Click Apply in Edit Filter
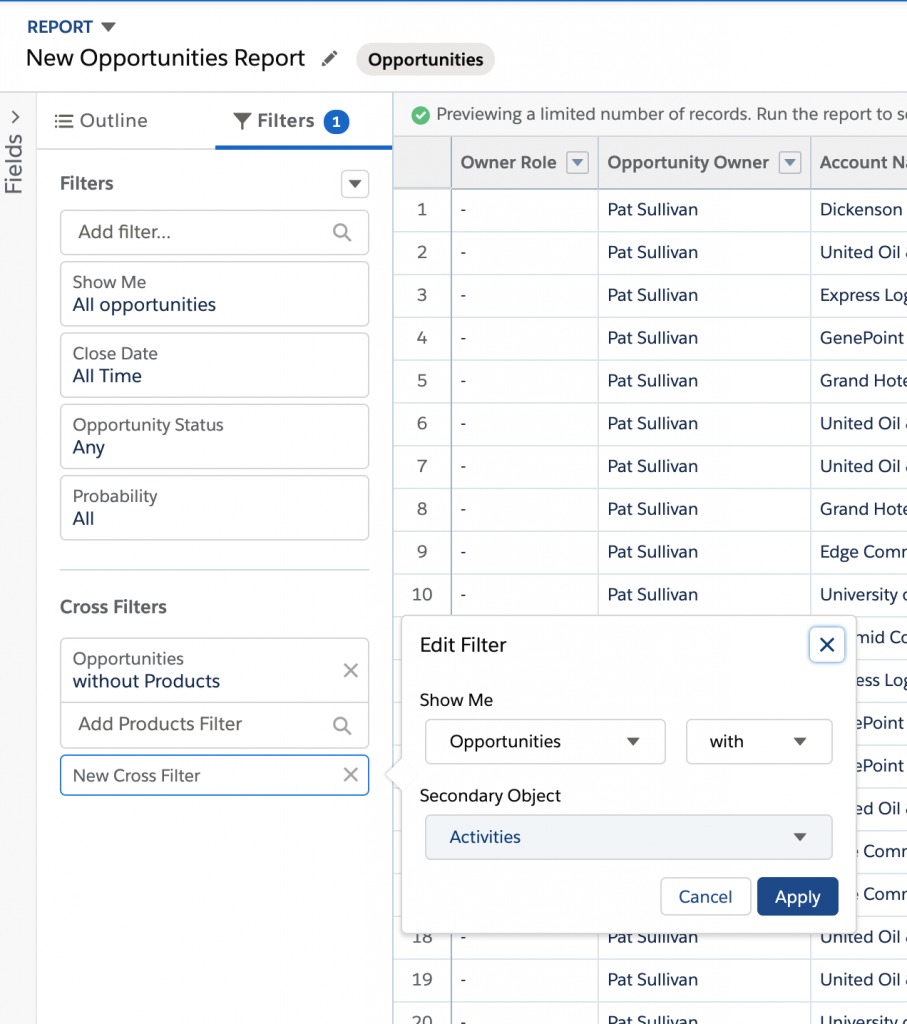The height and width of the screenshot is (1024, 907). [x=797, y=897]
